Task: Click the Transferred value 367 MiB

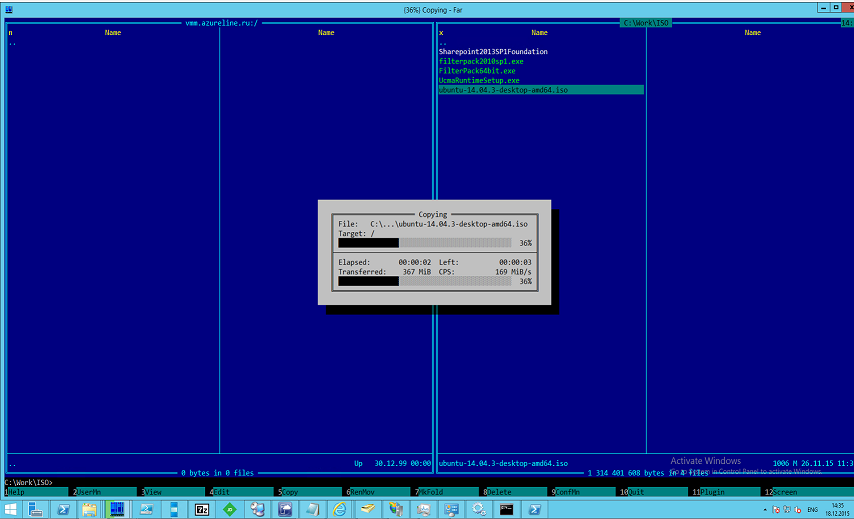Action: pos(417,272)
